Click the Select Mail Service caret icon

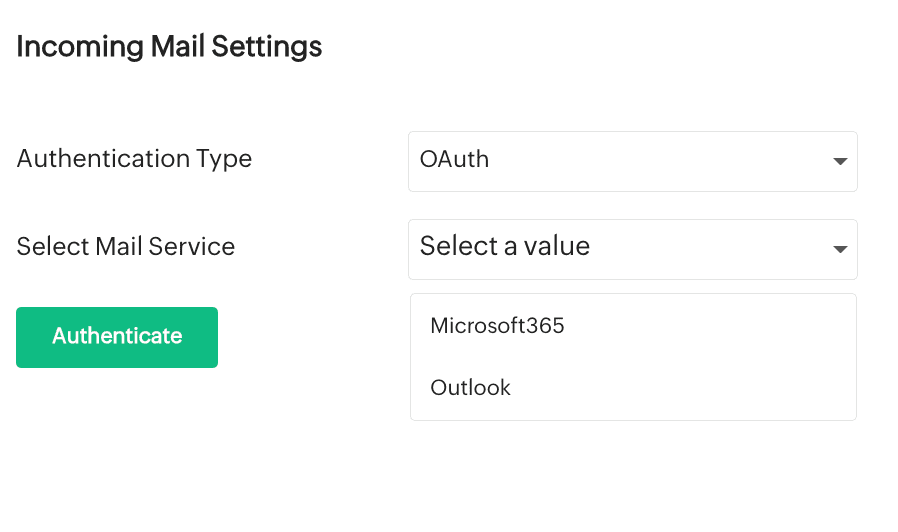point(839,249)
